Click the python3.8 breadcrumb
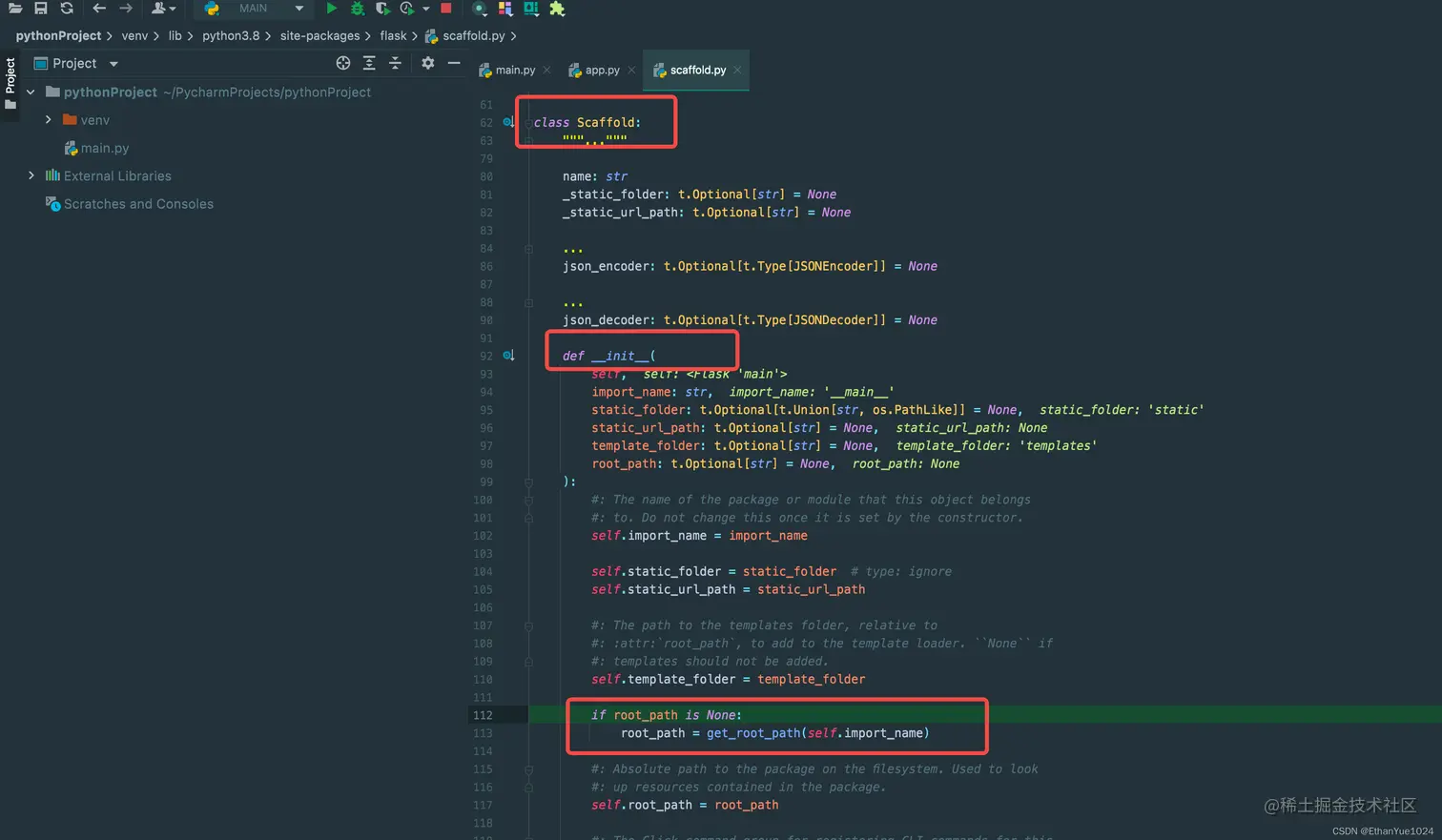This screenshot has height=840, width=1442. (x=231, y=36)
